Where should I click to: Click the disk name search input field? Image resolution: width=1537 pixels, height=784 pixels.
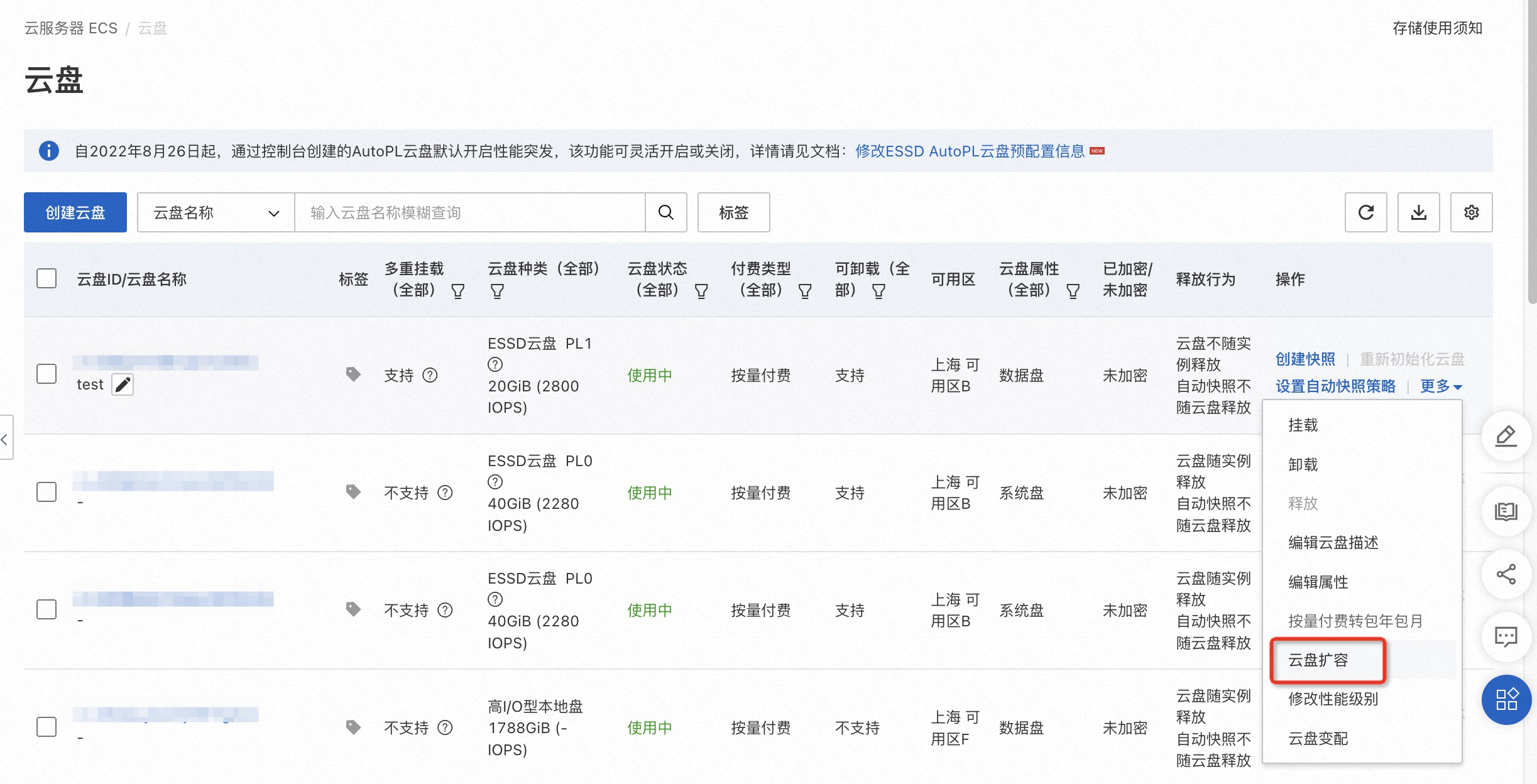(469, 212)
